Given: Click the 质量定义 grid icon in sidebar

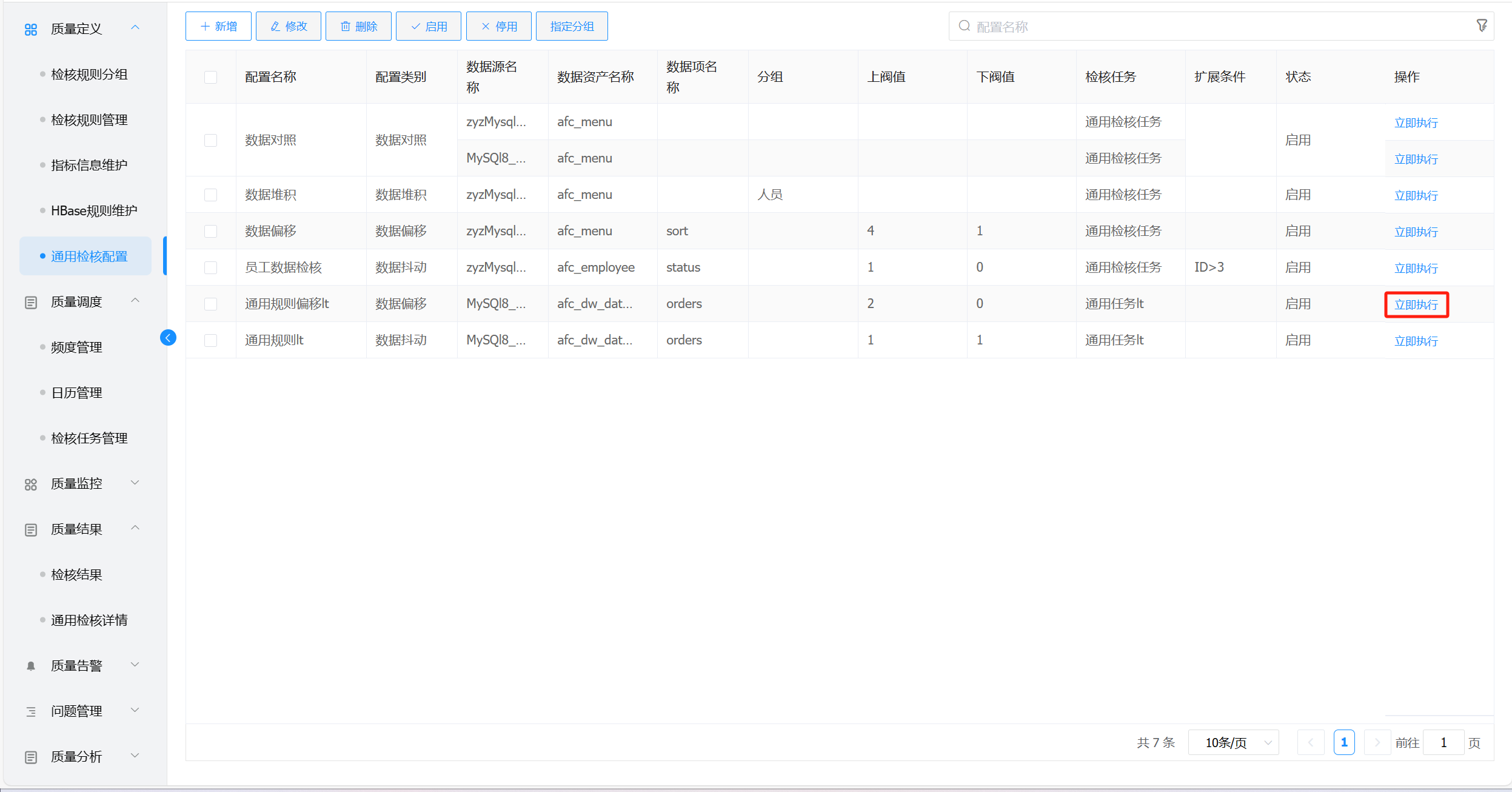Looking at the screenshot, I should pos(31,29).
